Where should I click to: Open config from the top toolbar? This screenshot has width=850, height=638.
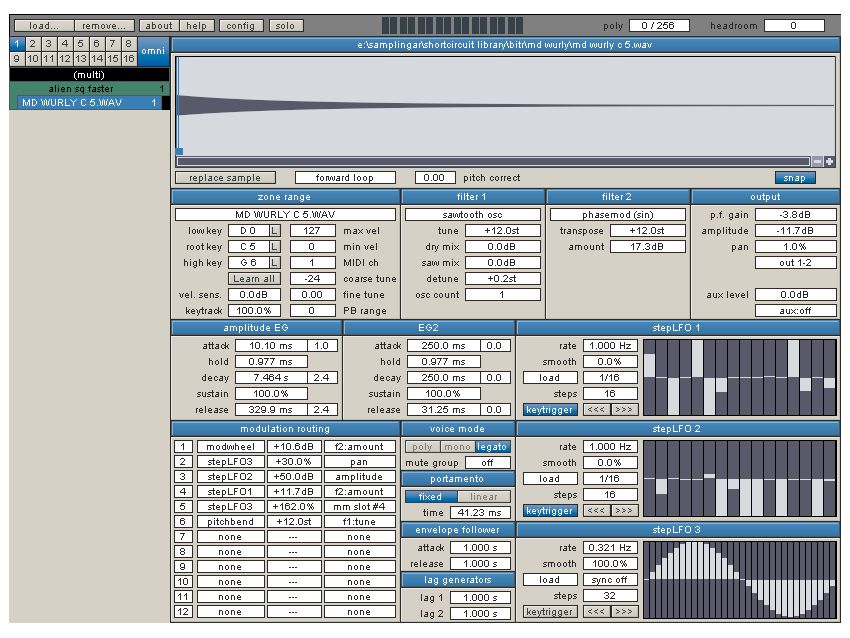[x=240, y=25]
